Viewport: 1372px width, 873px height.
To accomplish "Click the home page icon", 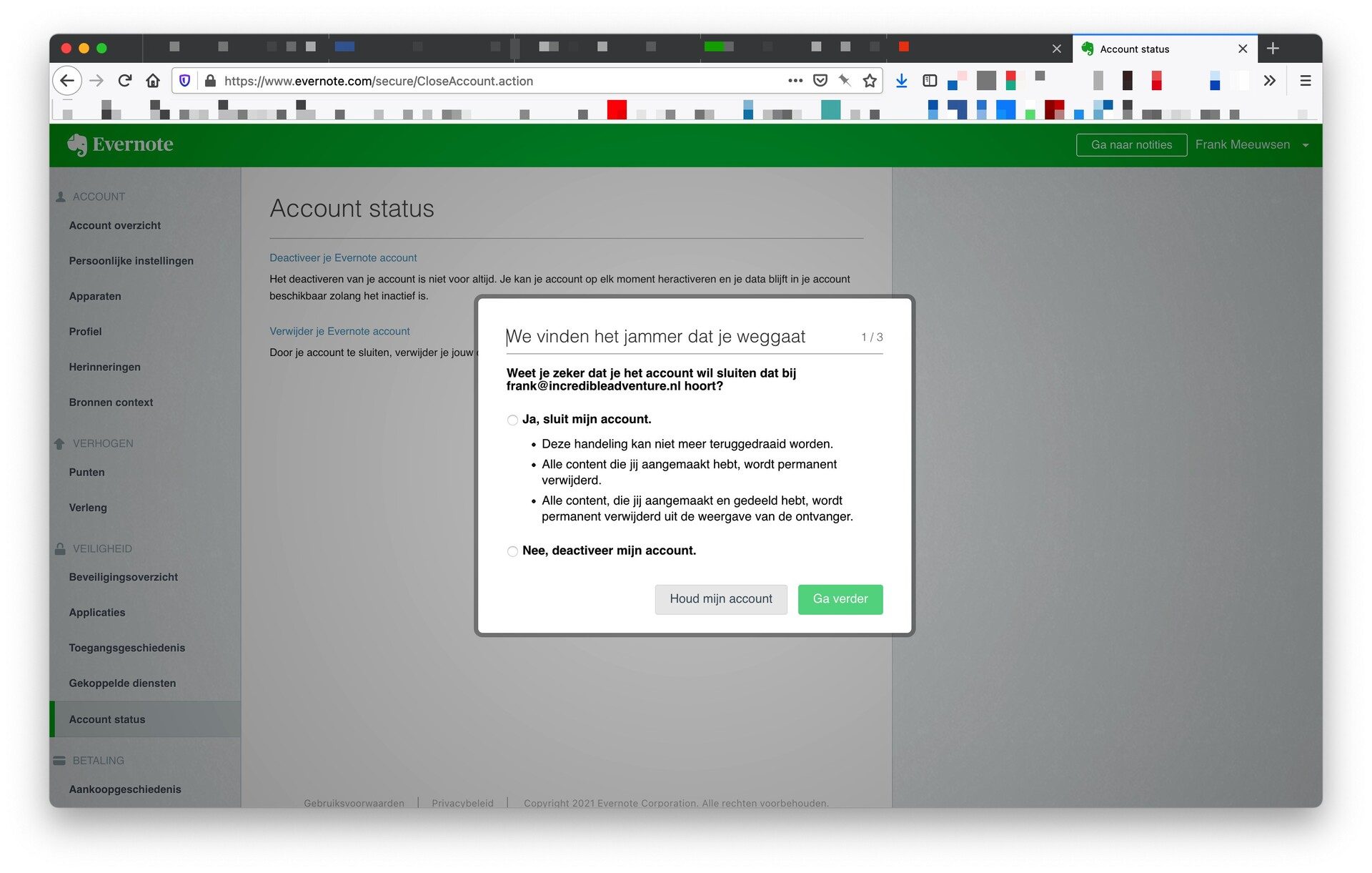I will (x=153, y=80).
